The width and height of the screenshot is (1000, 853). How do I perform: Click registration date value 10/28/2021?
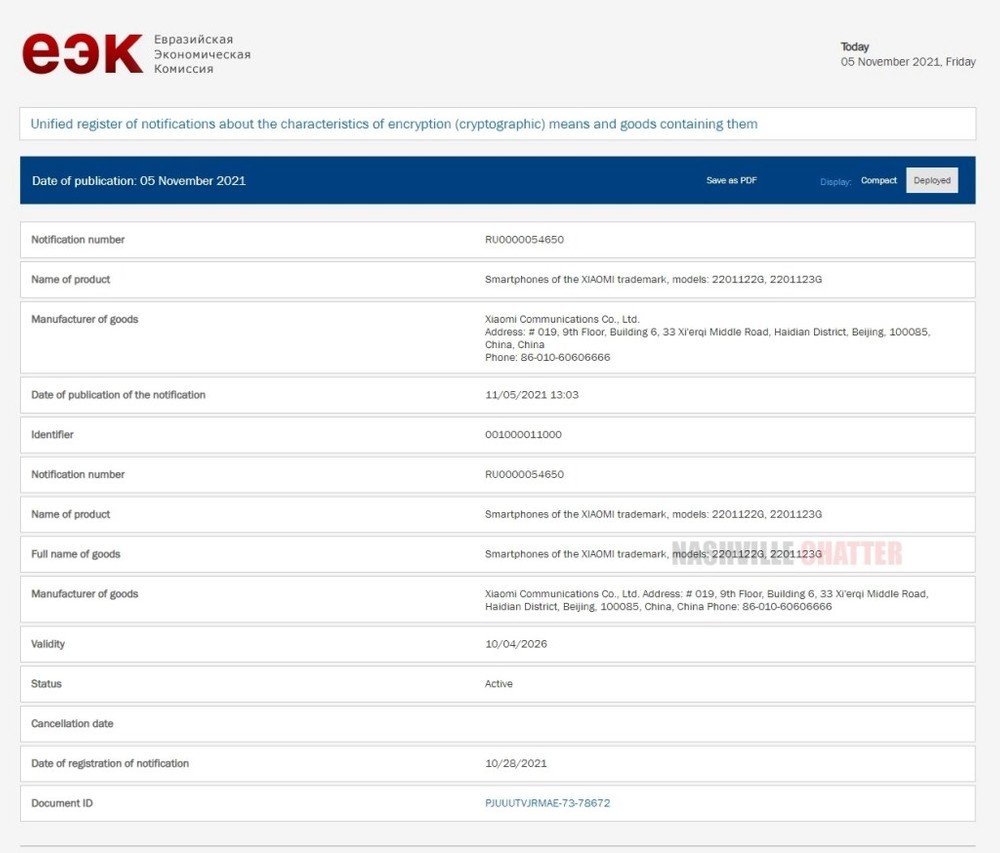tap(515, 764)
